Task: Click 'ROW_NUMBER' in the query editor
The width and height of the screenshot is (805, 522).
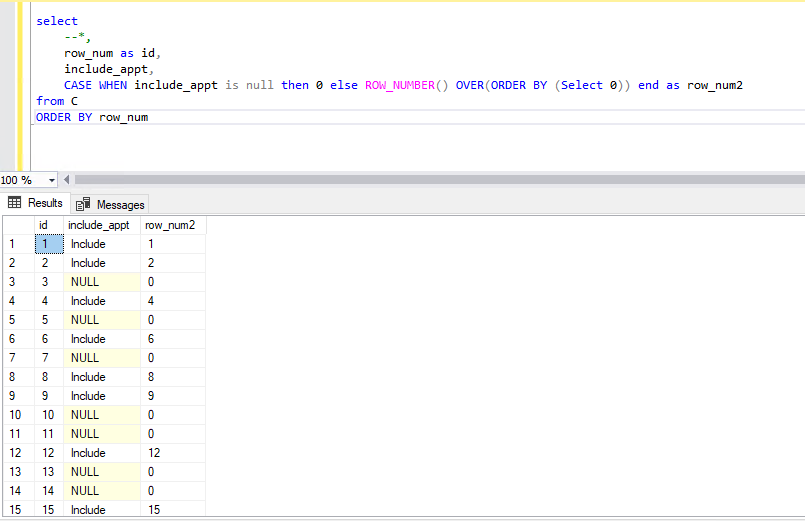Action: pyautogui.click(x=400, y=85)
